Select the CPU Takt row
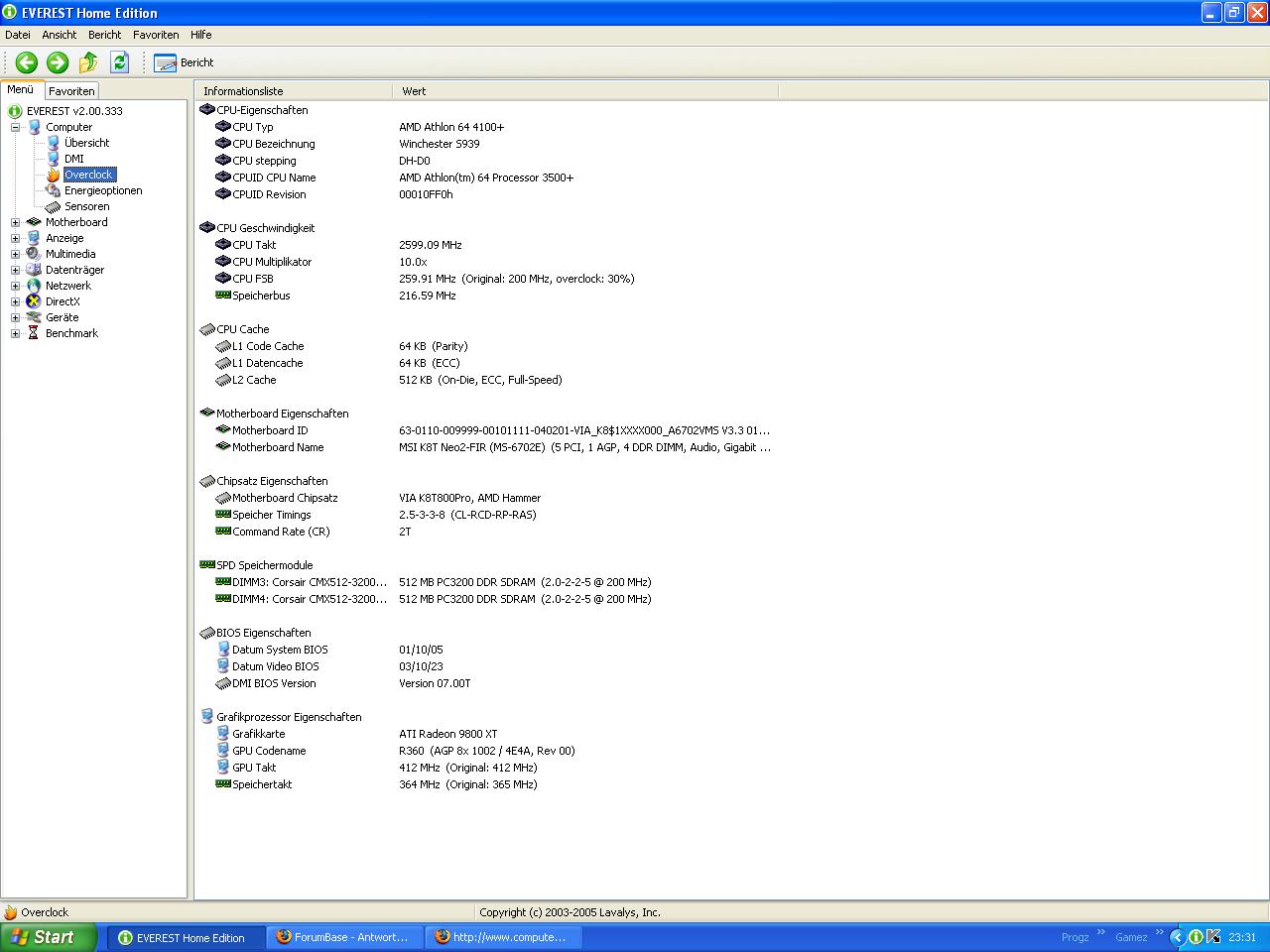Image resolution: width=1270 pixels, height=952 pixels. pos(486,245)
